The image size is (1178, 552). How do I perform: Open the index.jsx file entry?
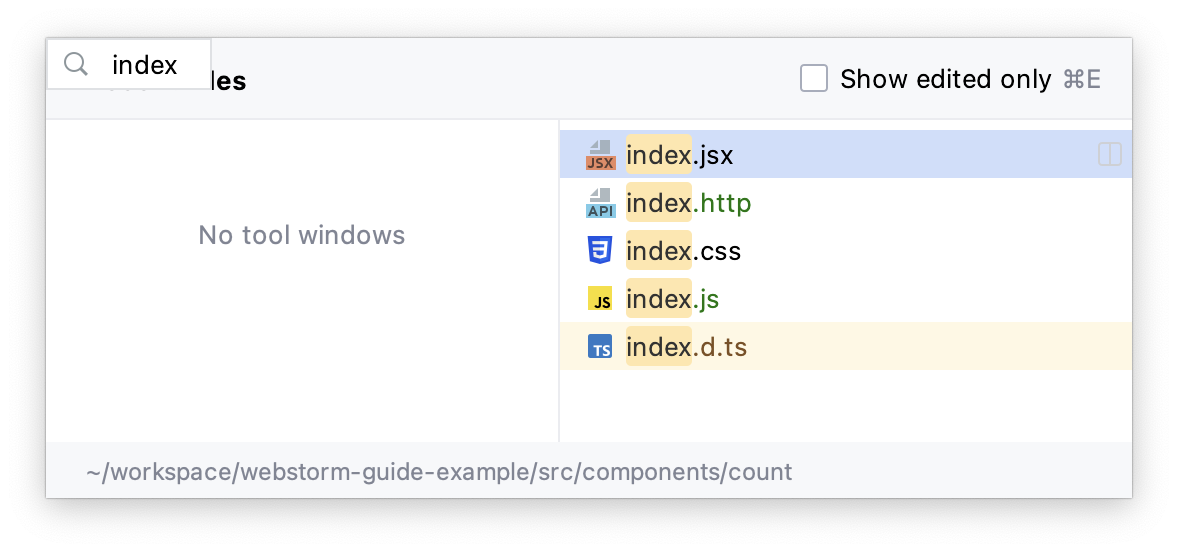tap(680, 155)
